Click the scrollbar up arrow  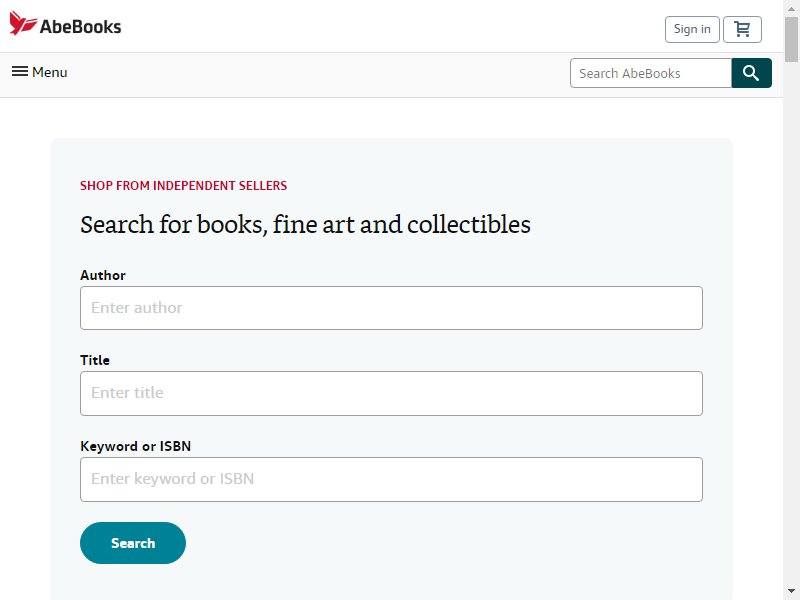pos(791,9)
